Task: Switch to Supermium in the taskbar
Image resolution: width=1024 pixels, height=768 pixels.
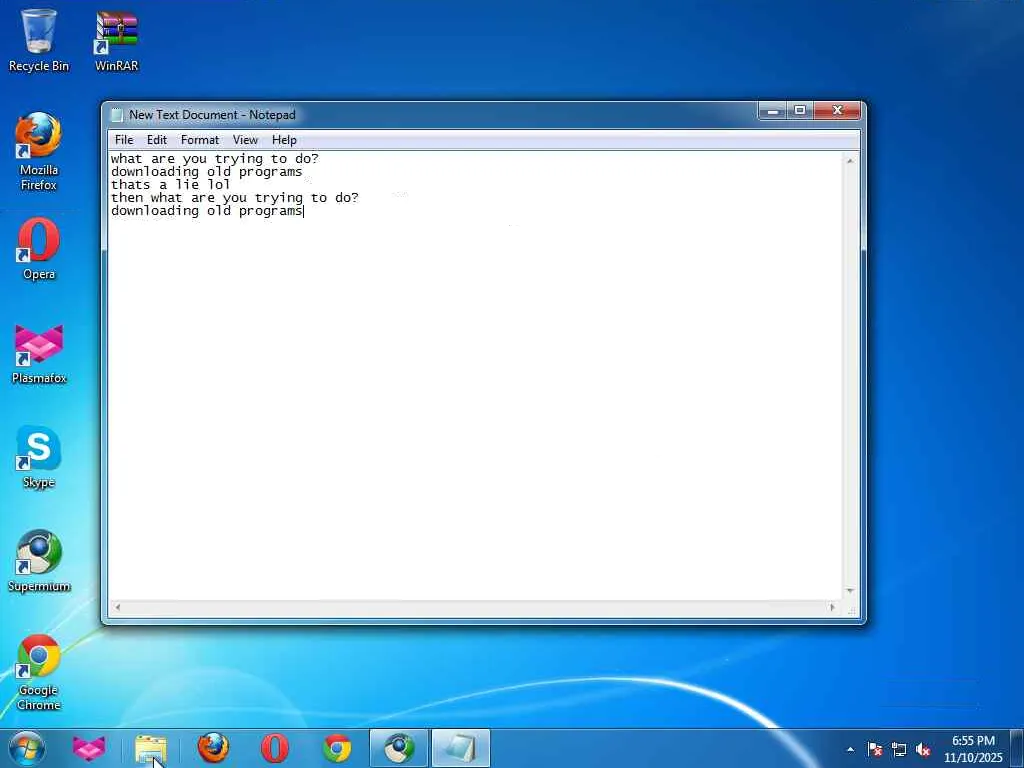Action: [399, 748]
